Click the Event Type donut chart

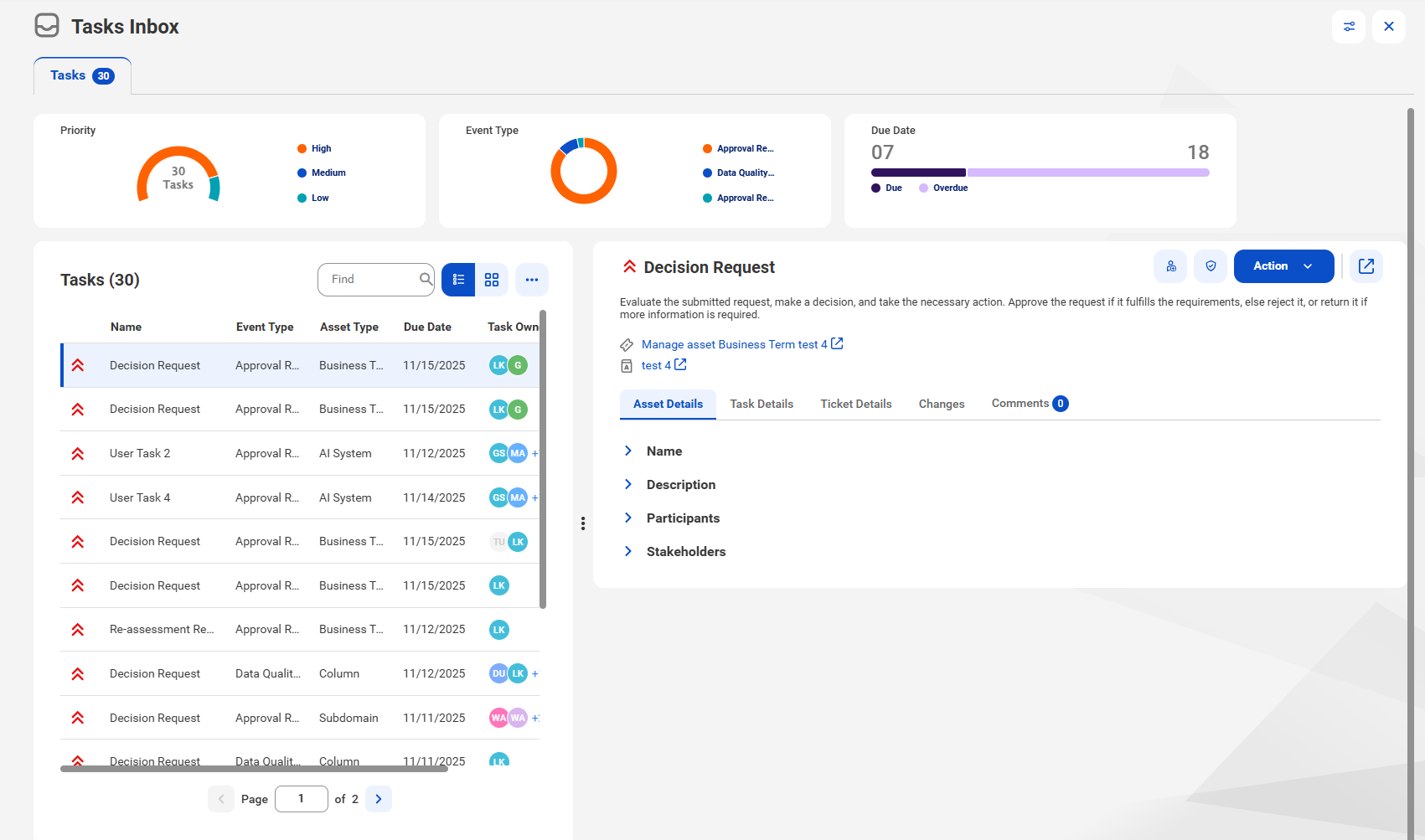584,171
